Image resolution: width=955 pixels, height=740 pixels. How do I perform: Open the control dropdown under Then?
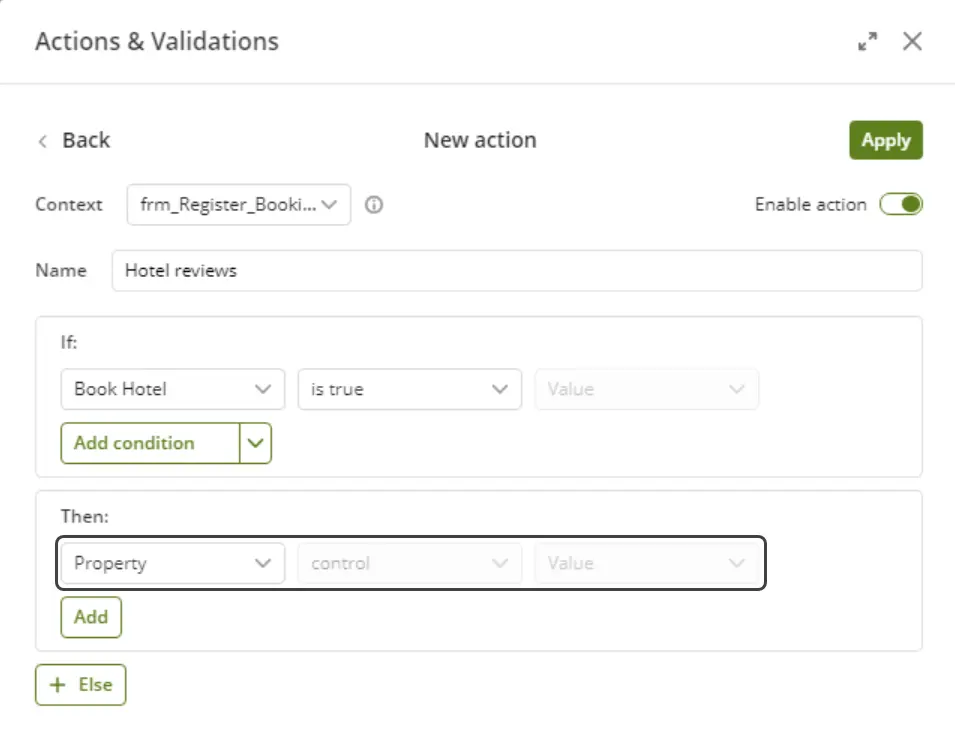click(x=409, y=563)
